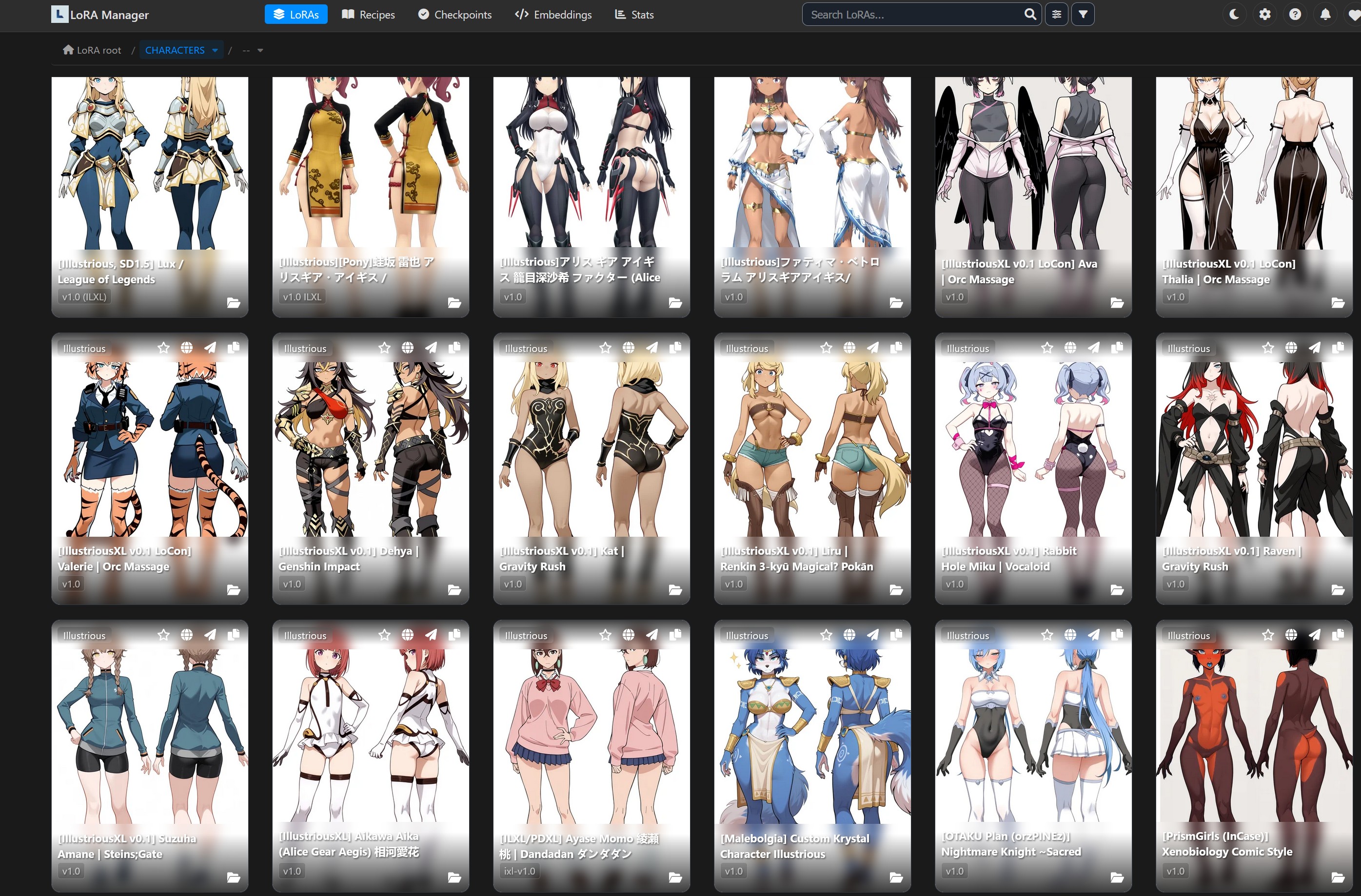This screenshot has height=896, width=1361.
Task: Copy syntax icon on Liru card
Action: click(896, 348)
